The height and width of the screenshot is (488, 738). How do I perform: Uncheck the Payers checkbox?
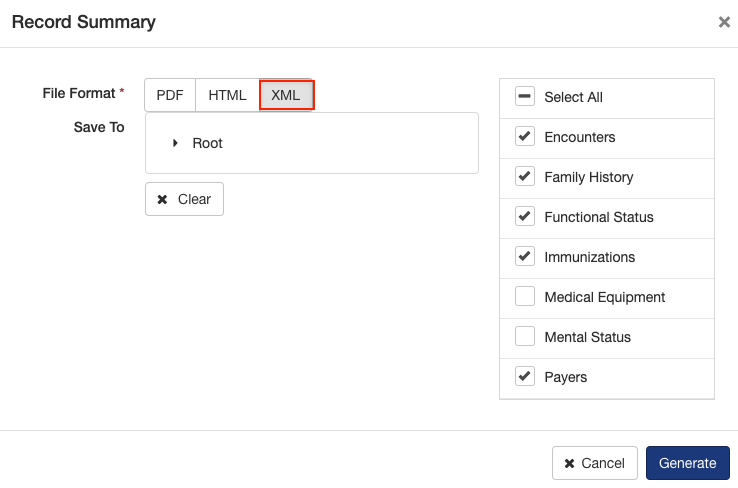[524, 376]
